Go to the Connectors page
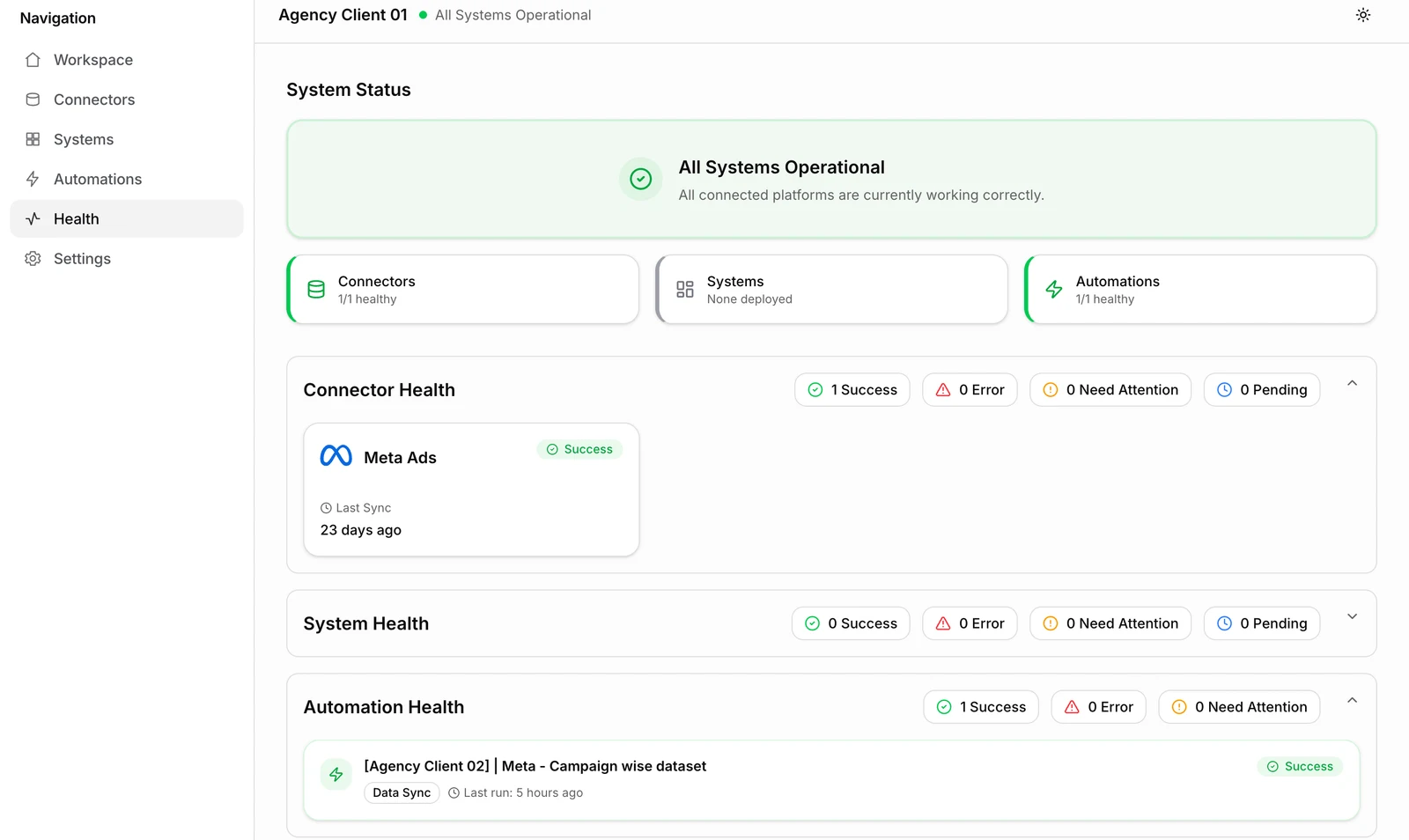 coord(127,99)
